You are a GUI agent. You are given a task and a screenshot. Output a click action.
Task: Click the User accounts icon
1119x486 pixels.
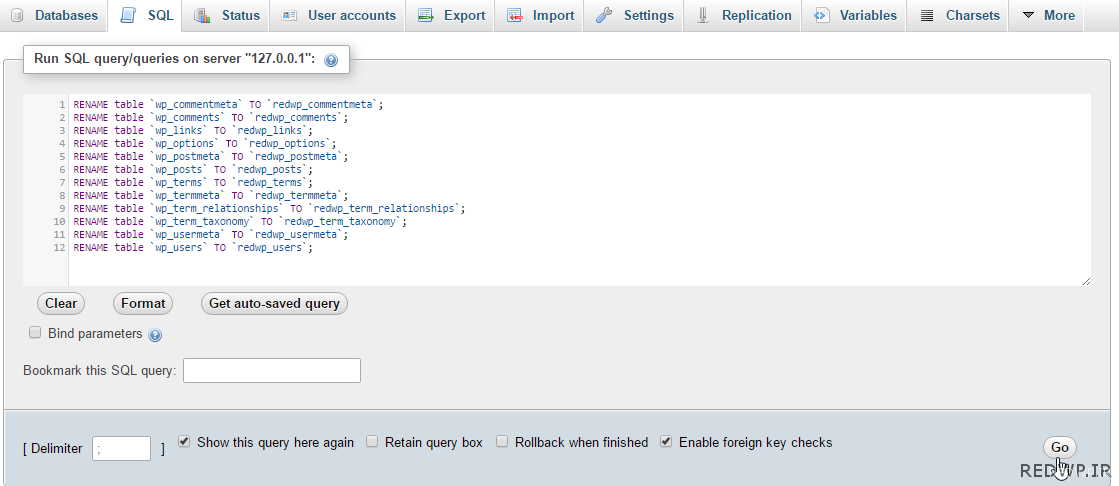289,16
